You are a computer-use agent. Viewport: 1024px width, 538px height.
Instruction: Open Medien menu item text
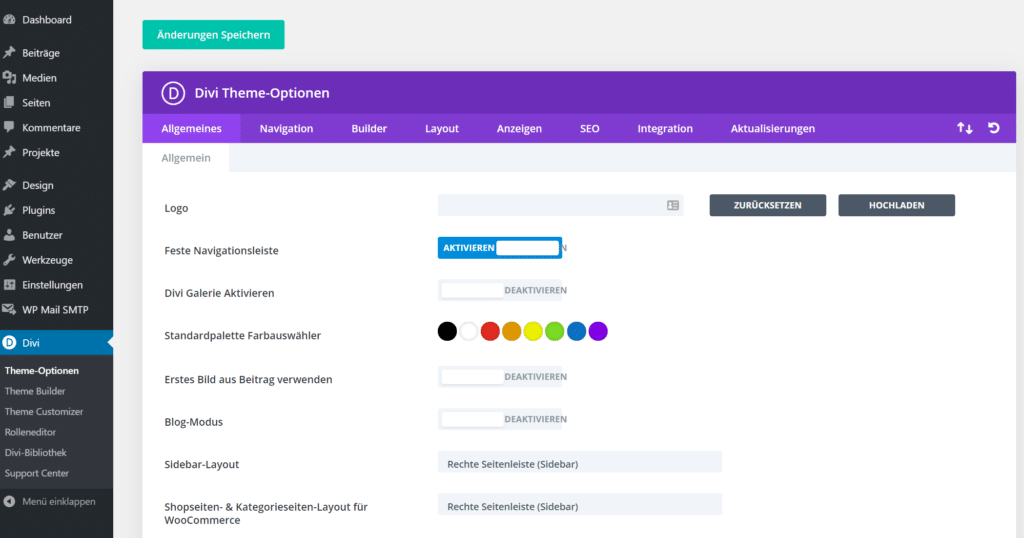click(39, 78)
